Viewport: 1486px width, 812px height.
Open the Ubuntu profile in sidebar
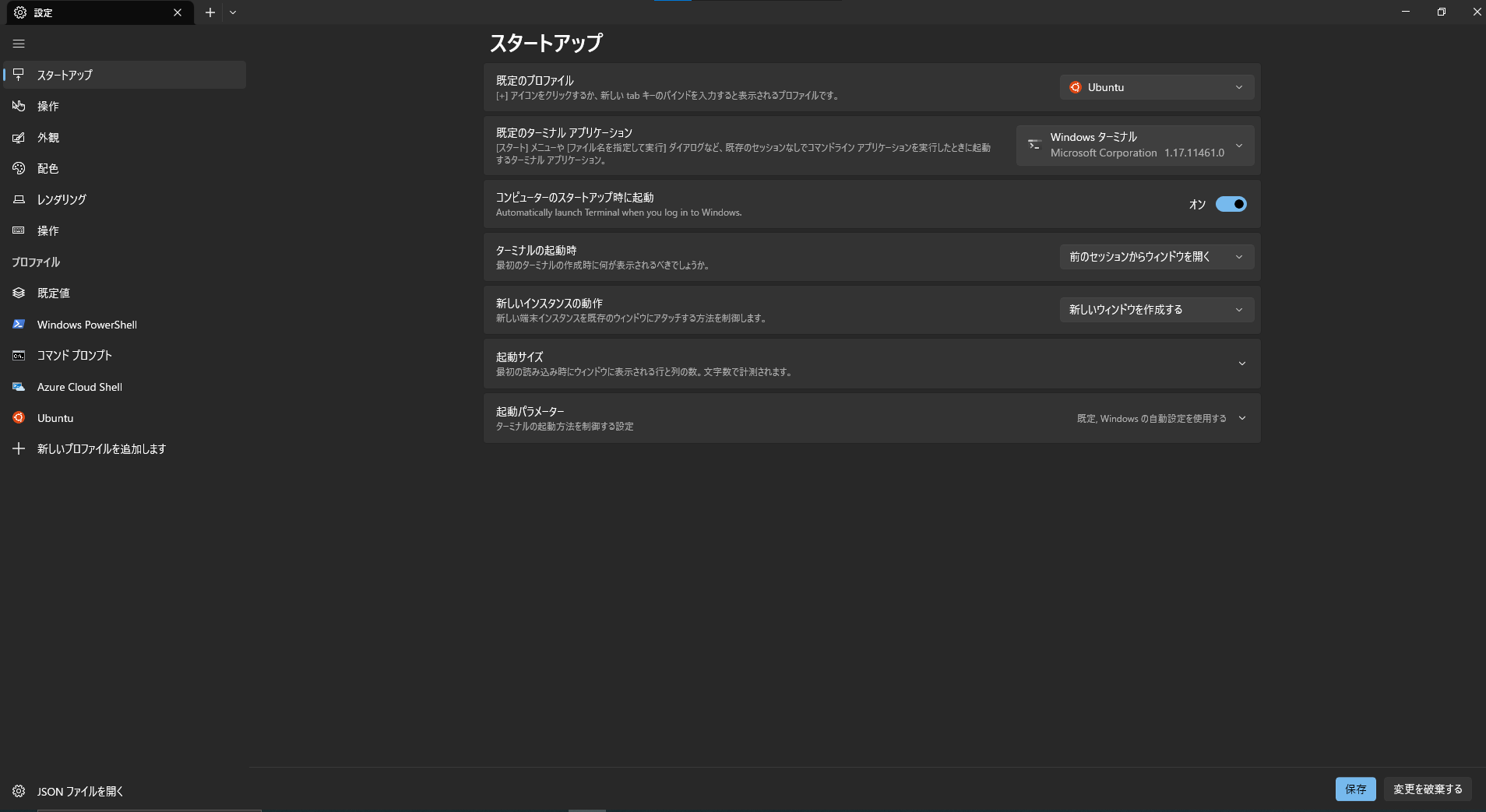click(54, 417)
